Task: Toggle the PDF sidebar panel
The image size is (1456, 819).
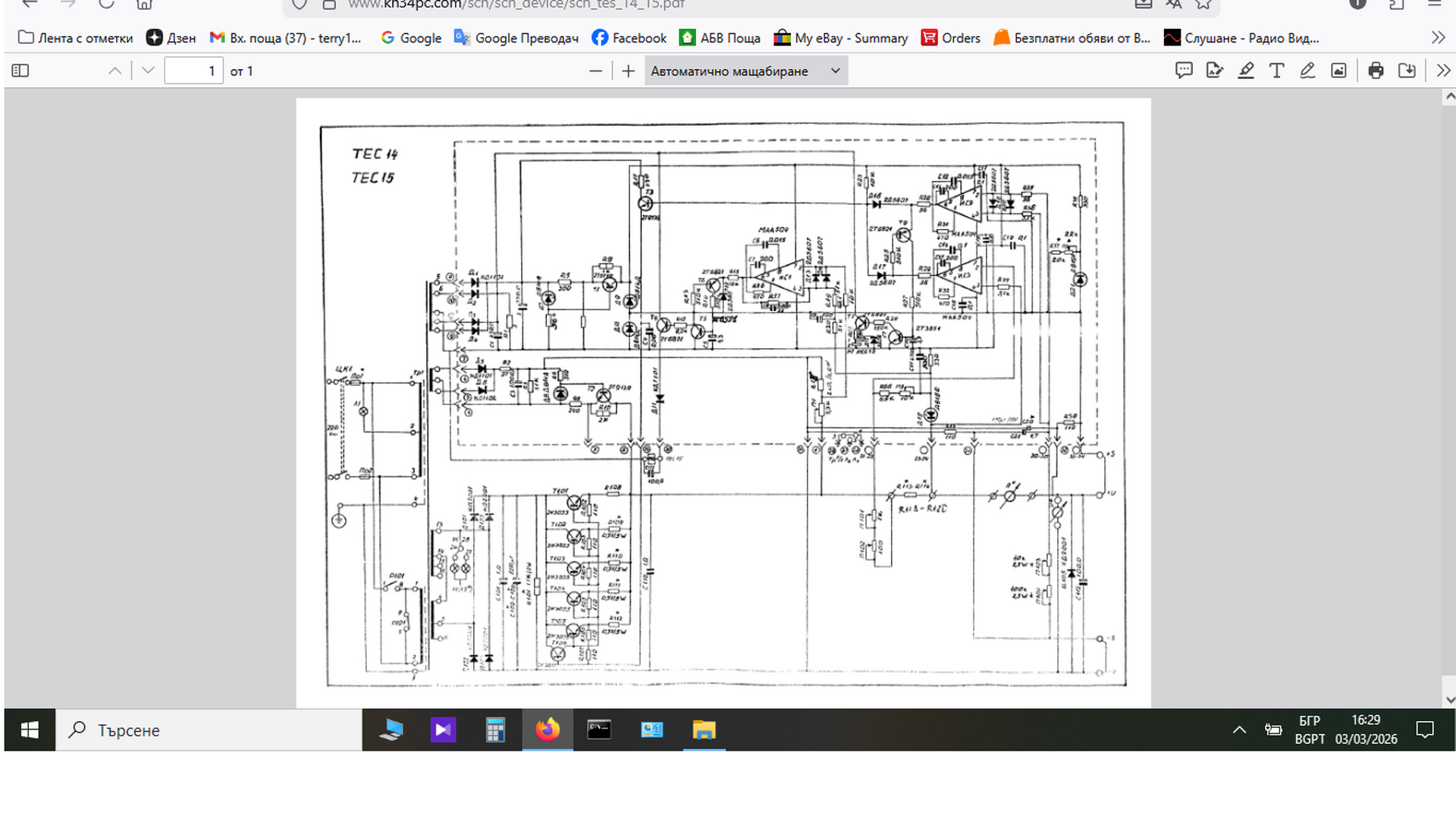Action: (20, 71)
